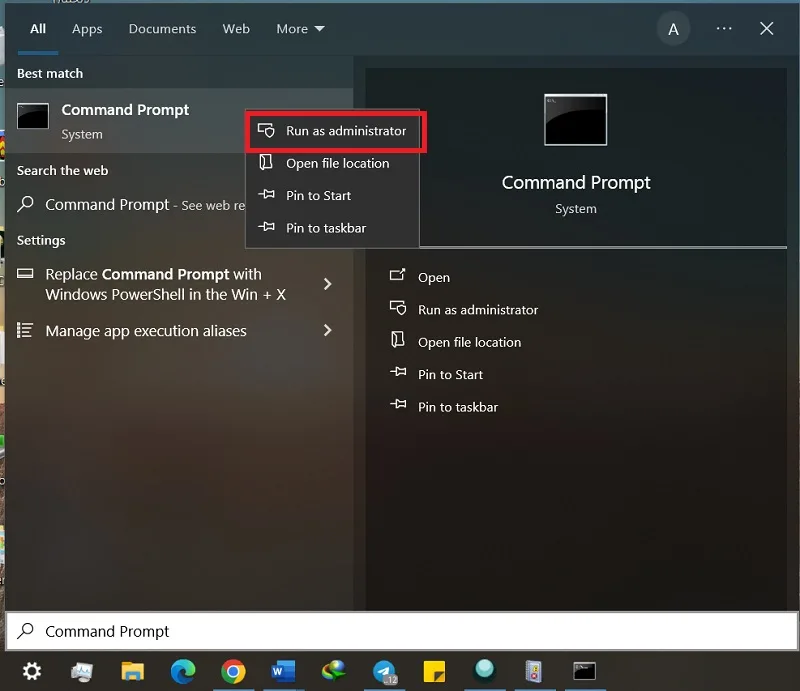Select Pin to taskbar in context menu
The width and height of the screenshot is (800, 691).
pos(333,228)
